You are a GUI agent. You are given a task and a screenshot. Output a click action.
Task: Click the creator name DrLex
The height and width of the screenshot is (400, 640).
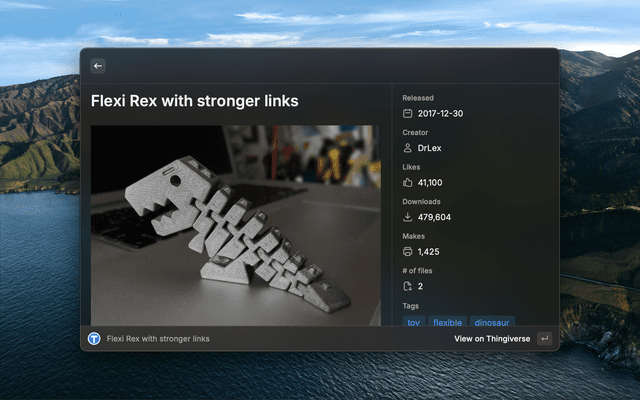pos(429,148)
